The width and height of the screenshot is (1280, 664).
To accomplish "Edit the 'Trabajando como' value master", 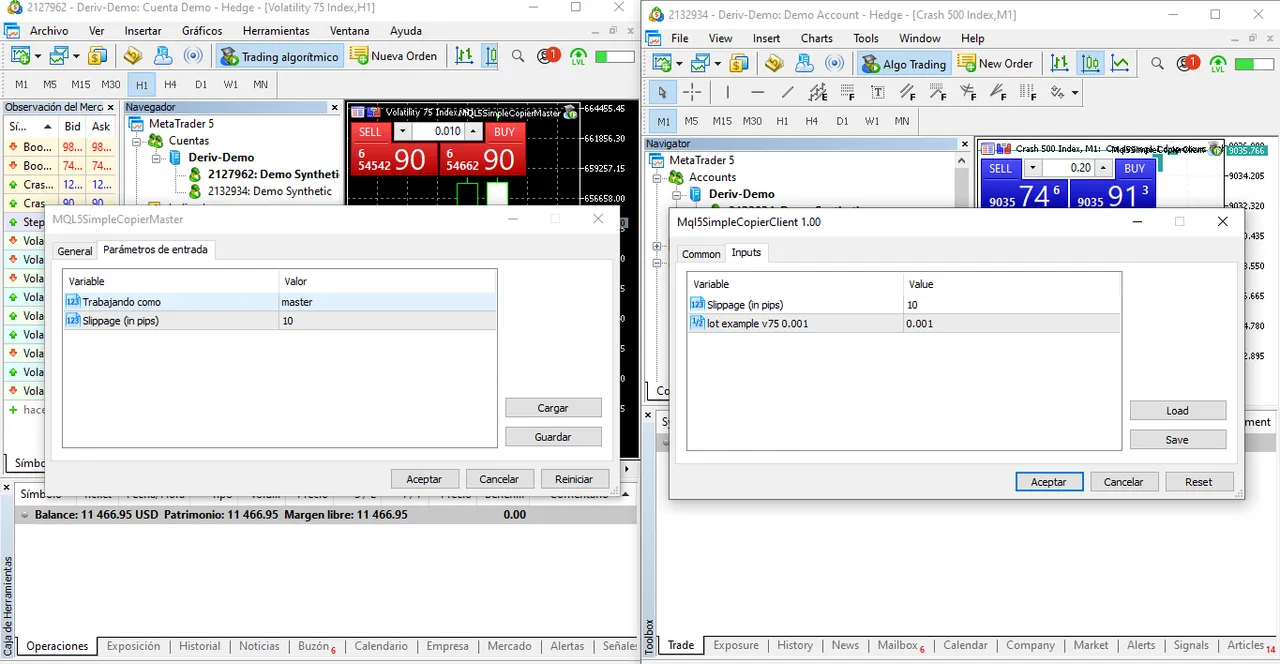I will (x=387, y=302).
